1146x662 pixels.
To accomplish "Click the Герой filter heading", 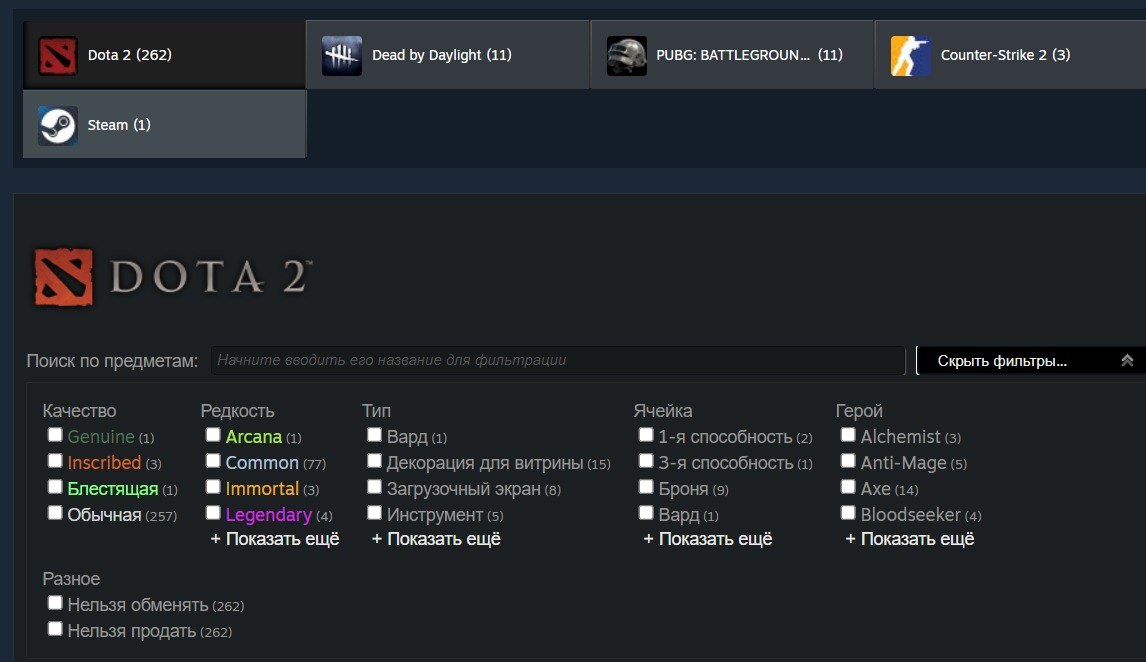I will click(x=859, y=411).
